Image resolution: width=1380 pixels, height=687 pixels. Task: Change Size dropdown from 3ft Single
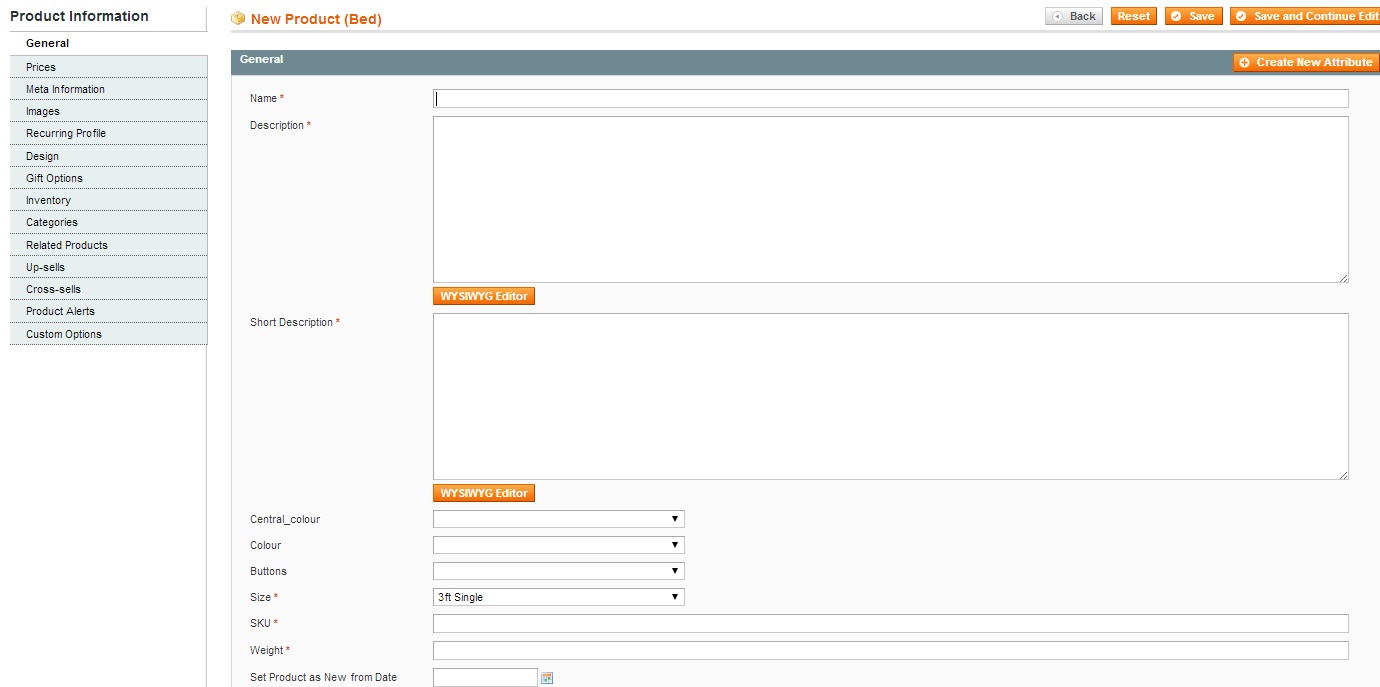pyautogui.click(x=558, y=597)
